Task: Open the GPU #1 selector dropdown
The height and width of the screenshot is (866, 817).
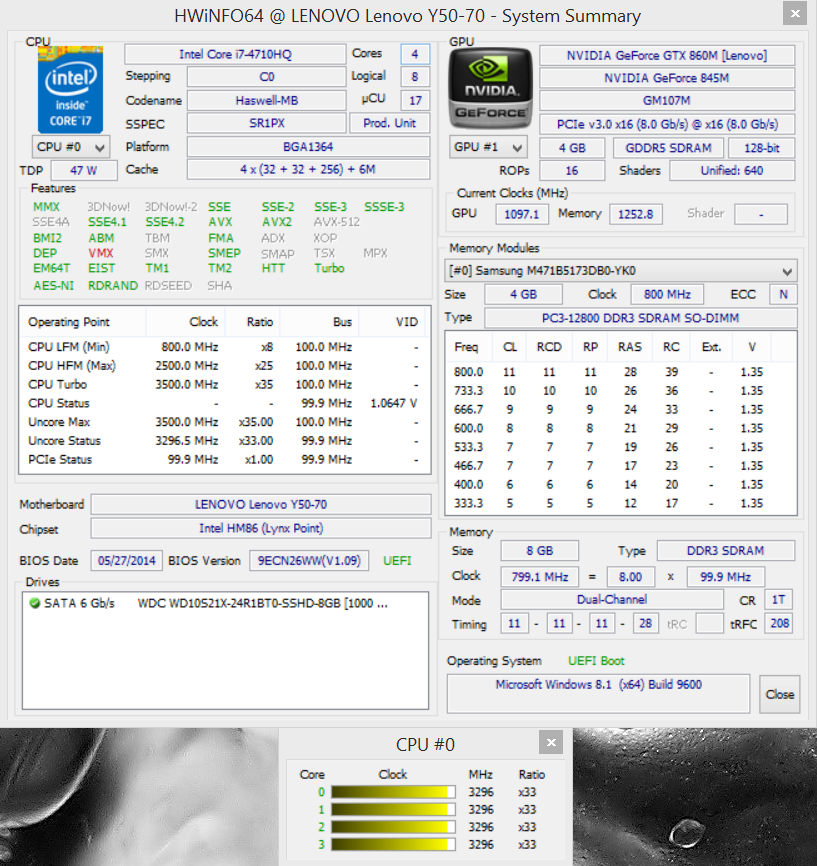Action: 488,147
